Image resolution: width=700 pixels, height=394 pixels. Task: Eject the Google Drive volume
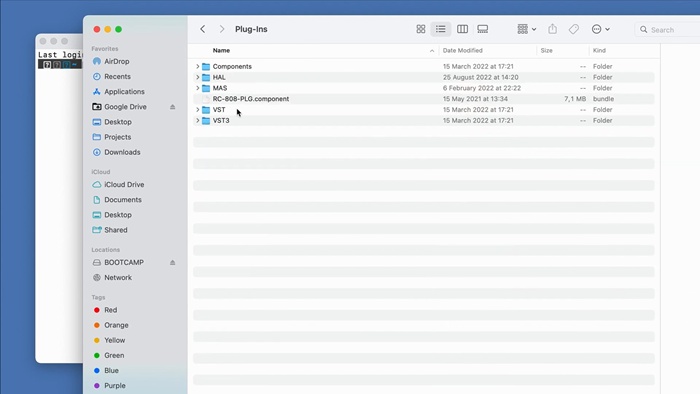click(172, 107)
